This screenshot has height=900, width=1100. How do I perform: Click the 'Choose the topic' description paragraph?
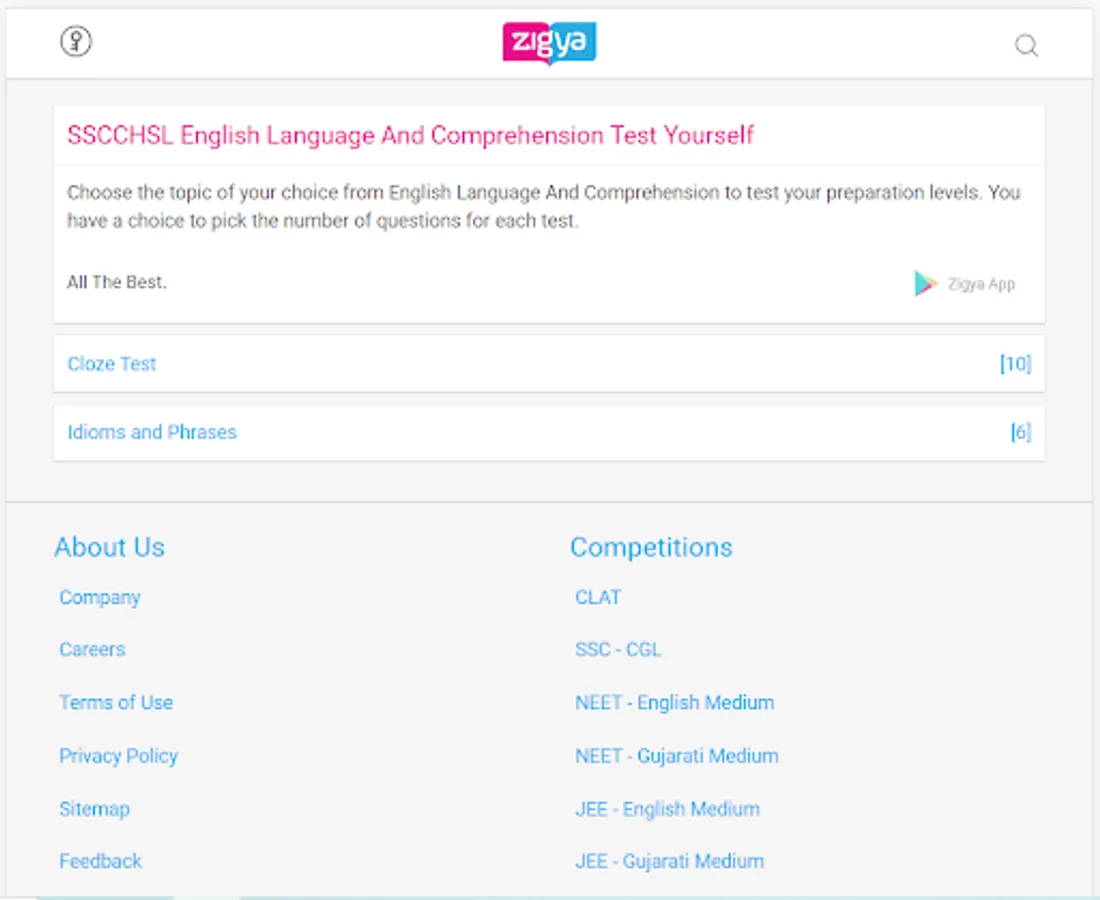coord(544,207)
